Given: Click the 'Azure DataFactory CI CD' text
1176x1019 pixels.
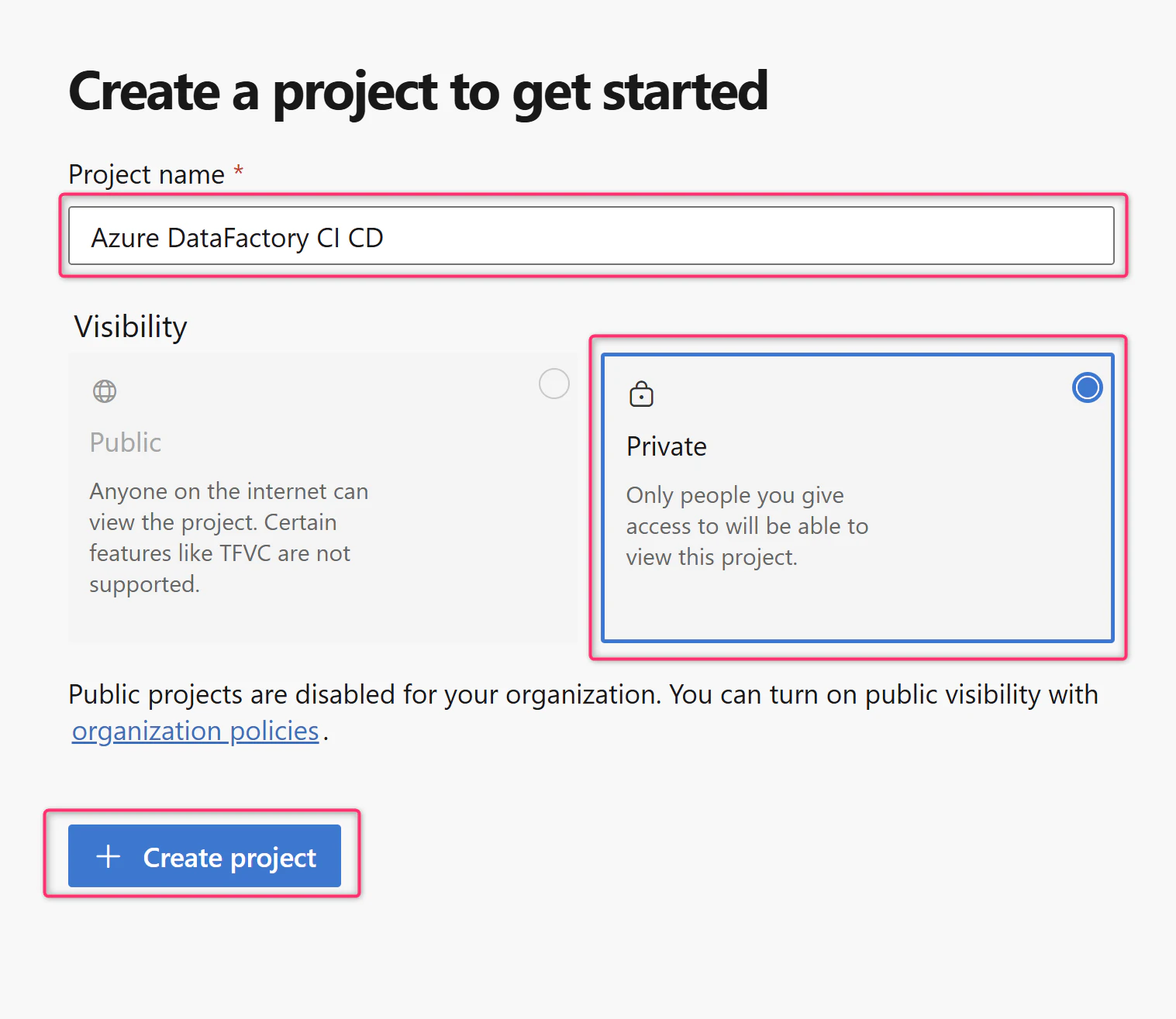Looking at the screenshot, I should click(x=237, y=238).
